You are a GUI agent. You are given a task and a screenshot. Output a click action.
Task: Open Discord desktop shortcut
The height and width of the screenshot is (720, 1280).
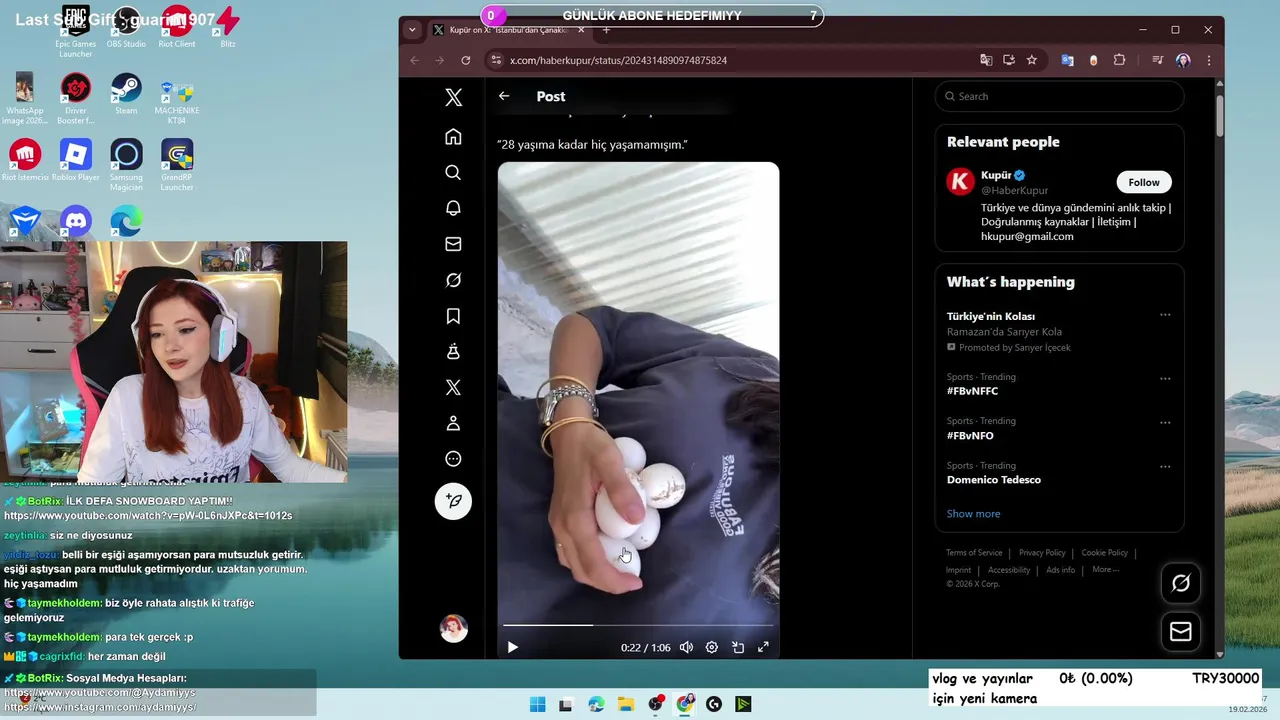tap(76, 221)
